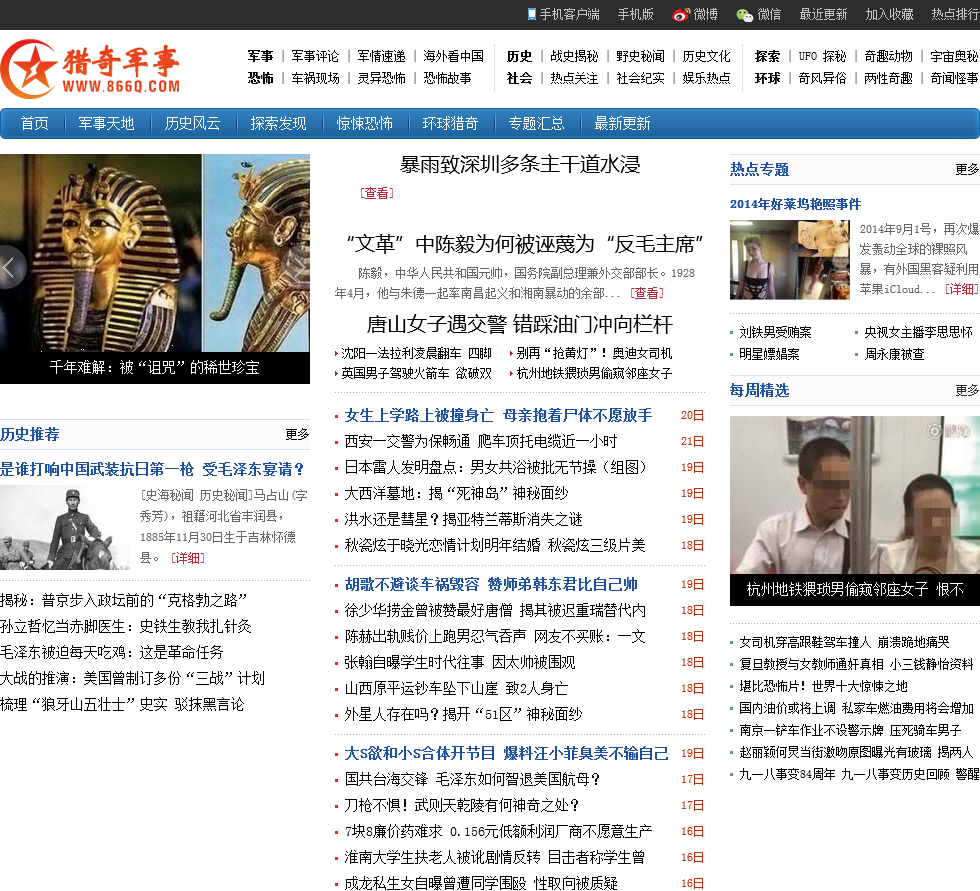Select the 历史风云 navigation tab
Image resolution: width=980 pixels, height=891 pixels.
click(x=192, y=124)
